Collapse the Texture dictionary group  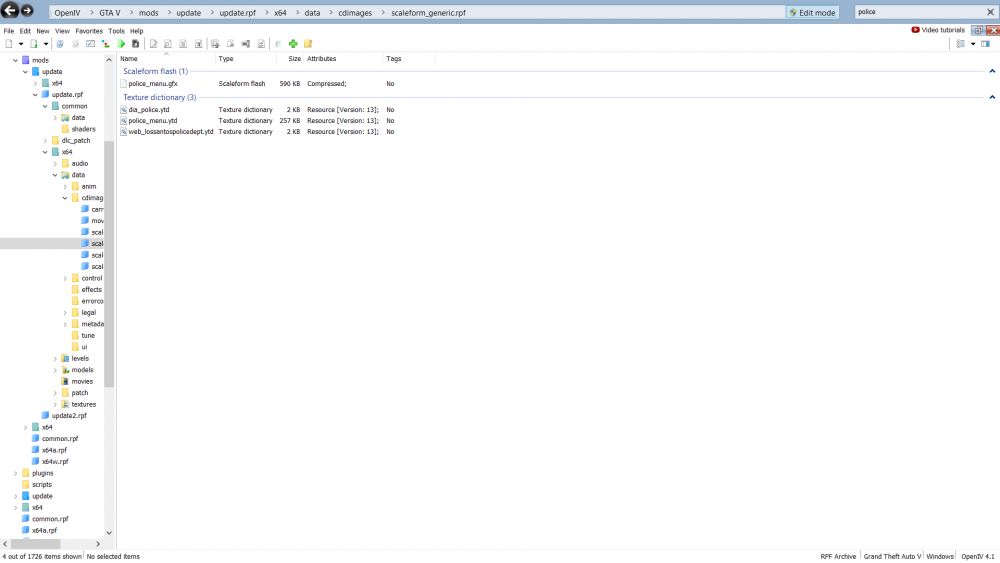992,98
